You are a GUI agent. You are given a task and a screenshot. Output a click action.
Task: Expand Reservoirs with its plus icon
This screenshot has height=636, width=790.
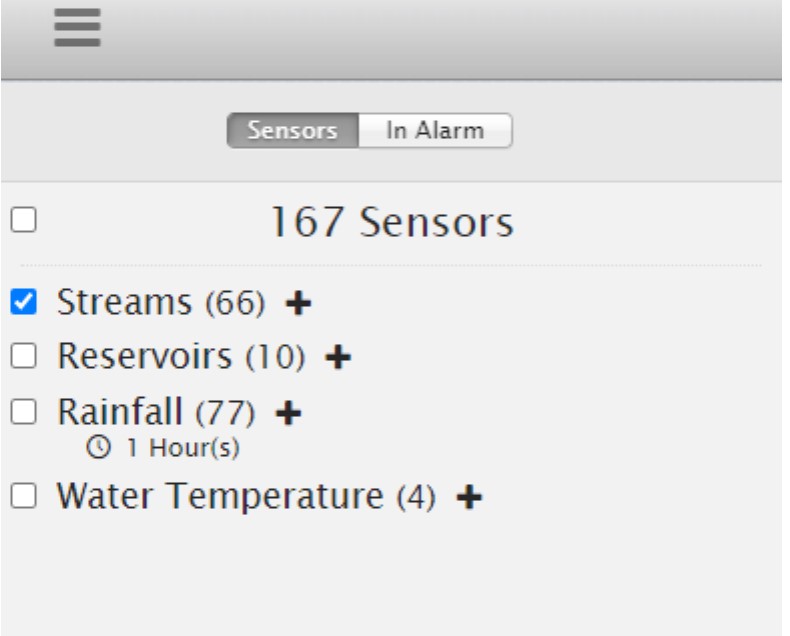[339, 357]
